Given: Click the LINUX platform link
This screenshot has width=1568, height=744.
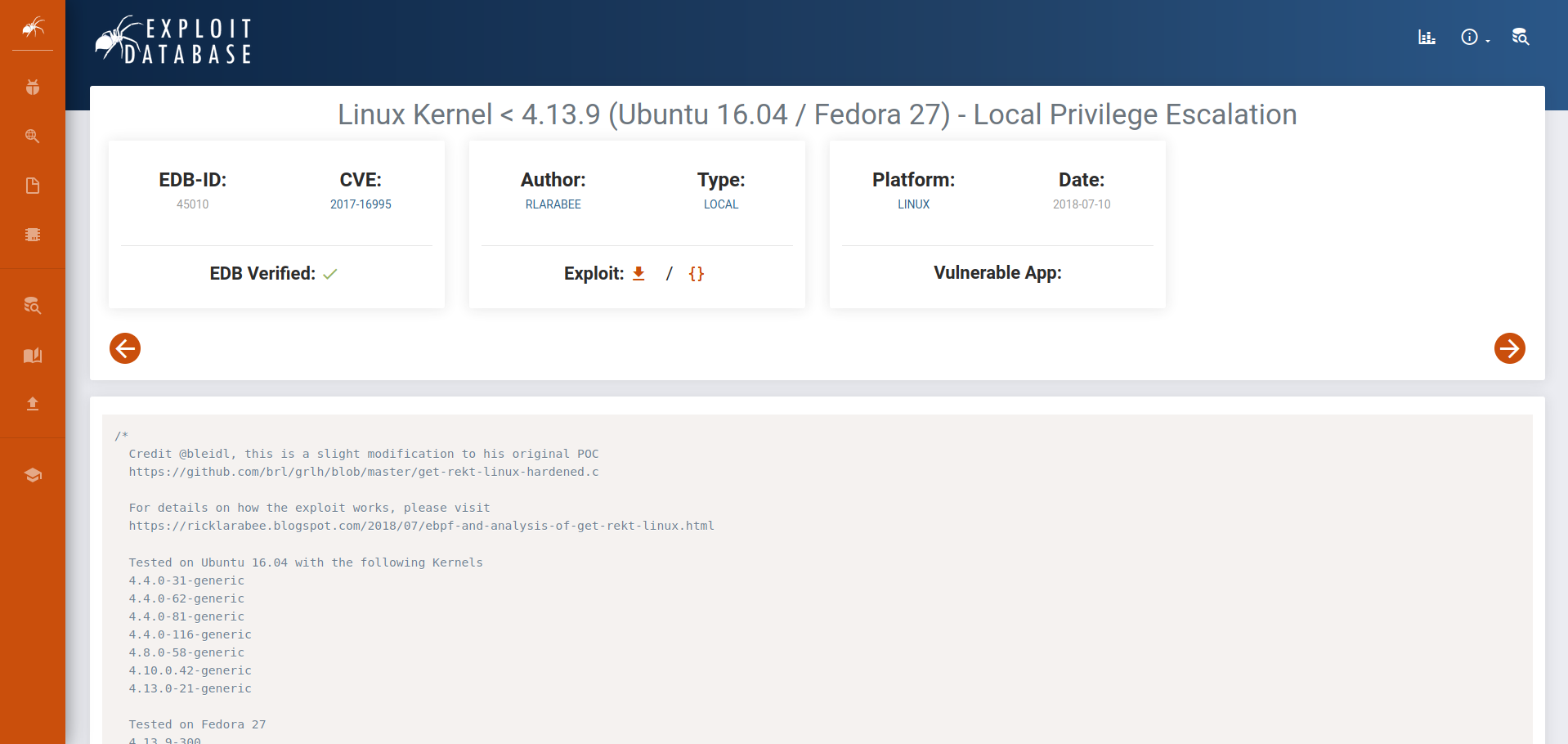Looking at the screenshot, I should click(913, 204).
